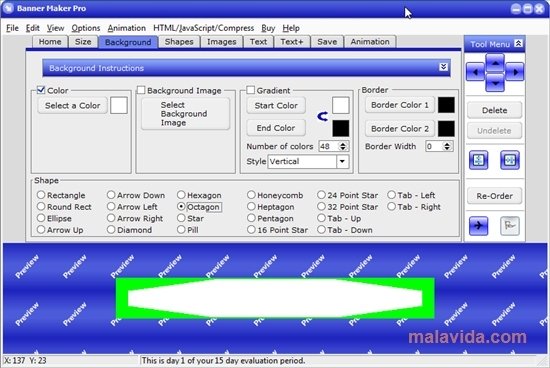
Task: Select 24 Point Star shape
Action: coord(321,195)
